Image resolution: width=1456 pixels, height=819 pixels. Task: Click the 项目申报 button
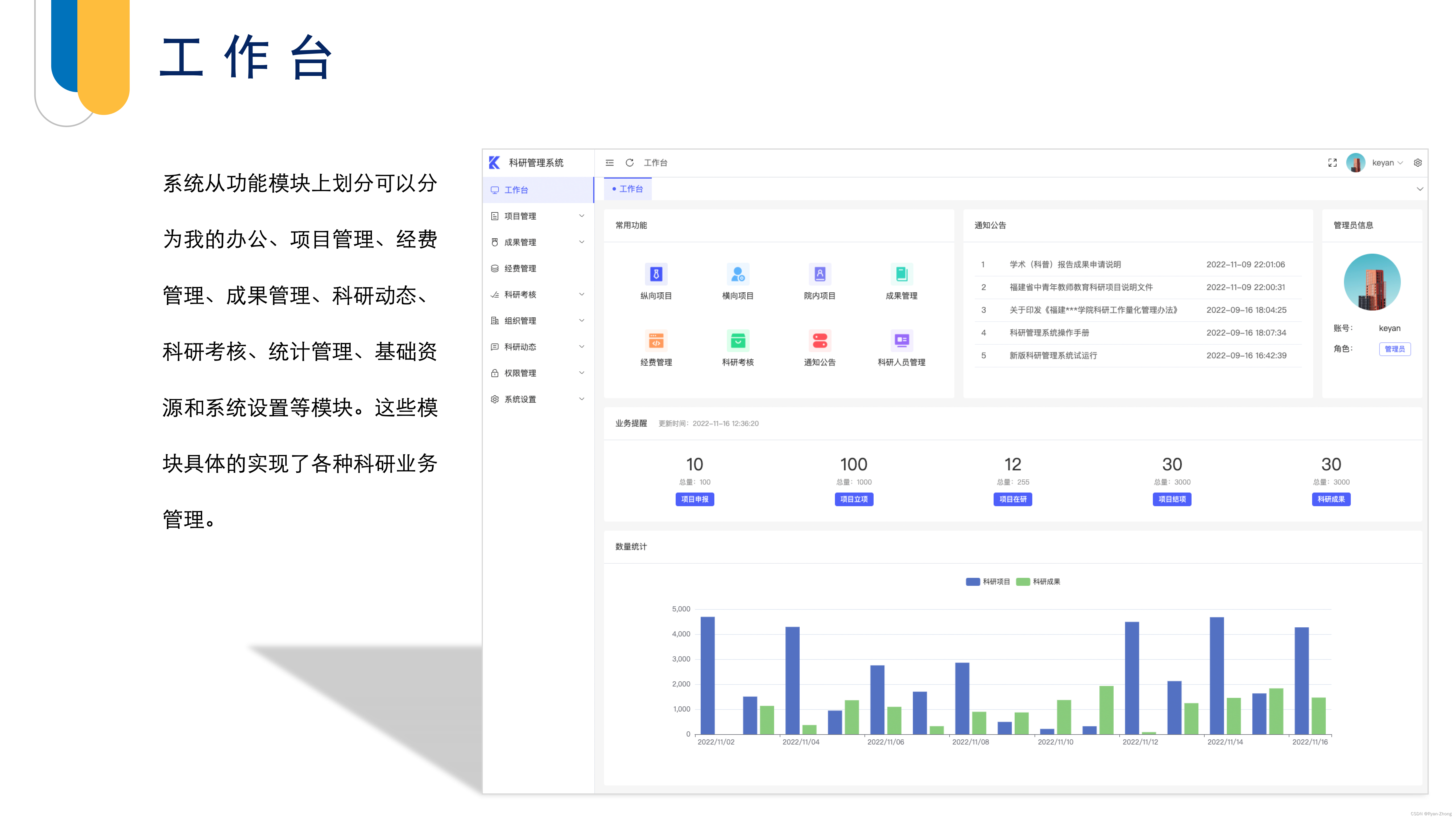pos(695,499)
